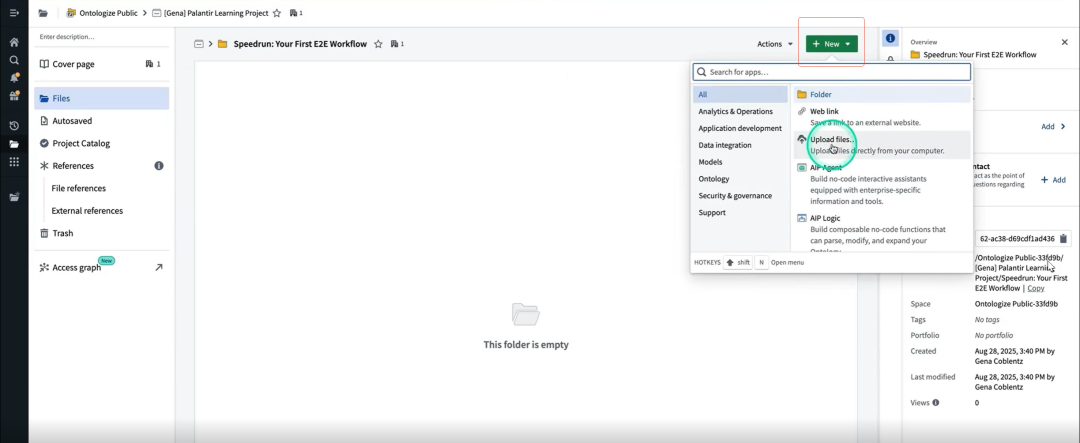This screenshot has height=443, width=1080.
Task: Choose Web link option
Action: pyautogui.click(x=882, y=116)
